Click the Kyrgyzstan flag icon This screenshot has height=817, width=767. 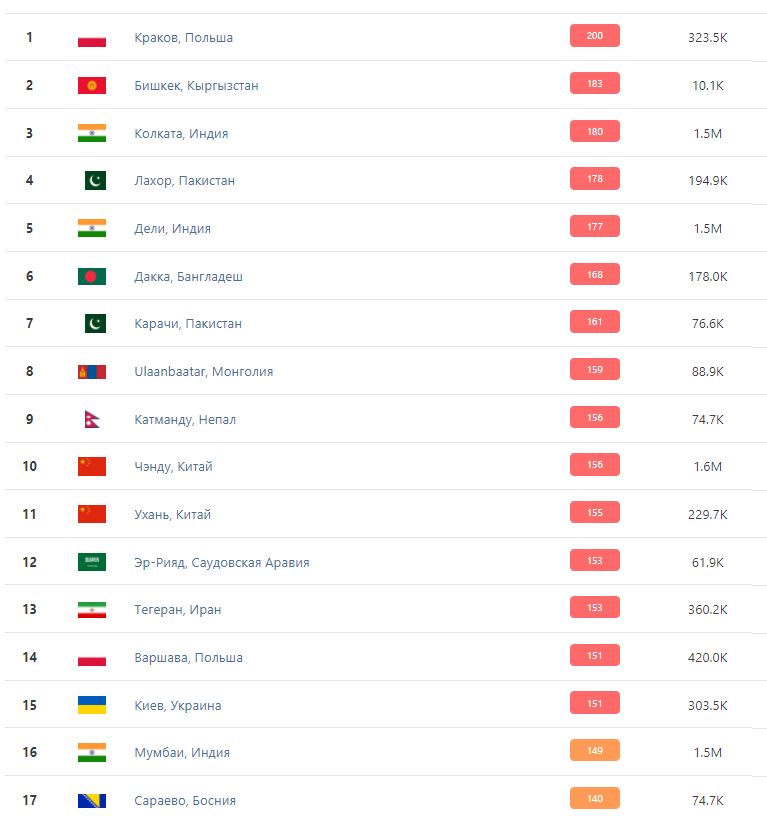pos(92,86)
